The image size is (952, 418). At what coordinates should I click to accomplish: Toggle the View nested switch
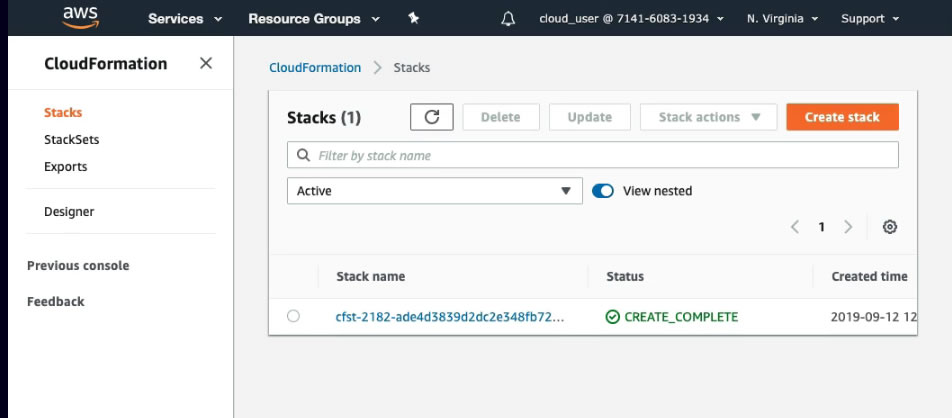tap(603, 191)
